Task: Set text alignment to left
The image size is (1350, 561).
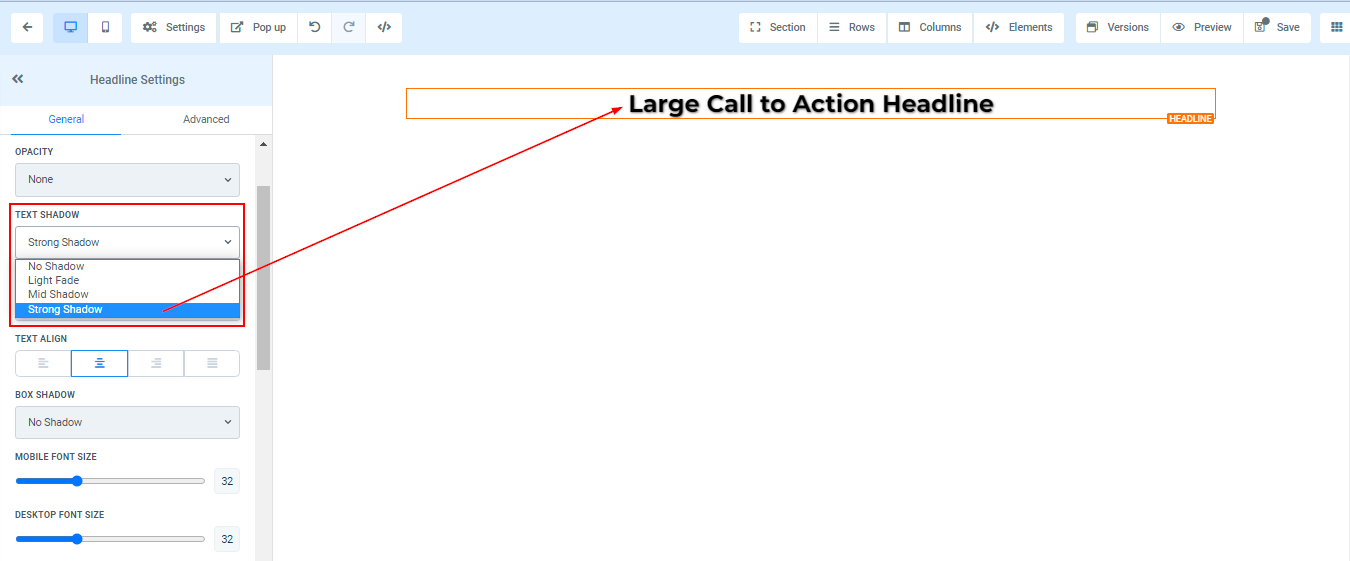Action: [x=43, y=363]
